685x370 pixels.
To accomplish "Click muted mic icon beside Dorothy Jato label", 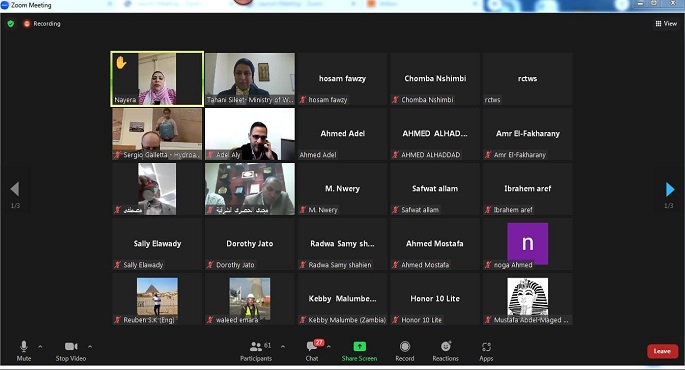I will click(210, 265).
